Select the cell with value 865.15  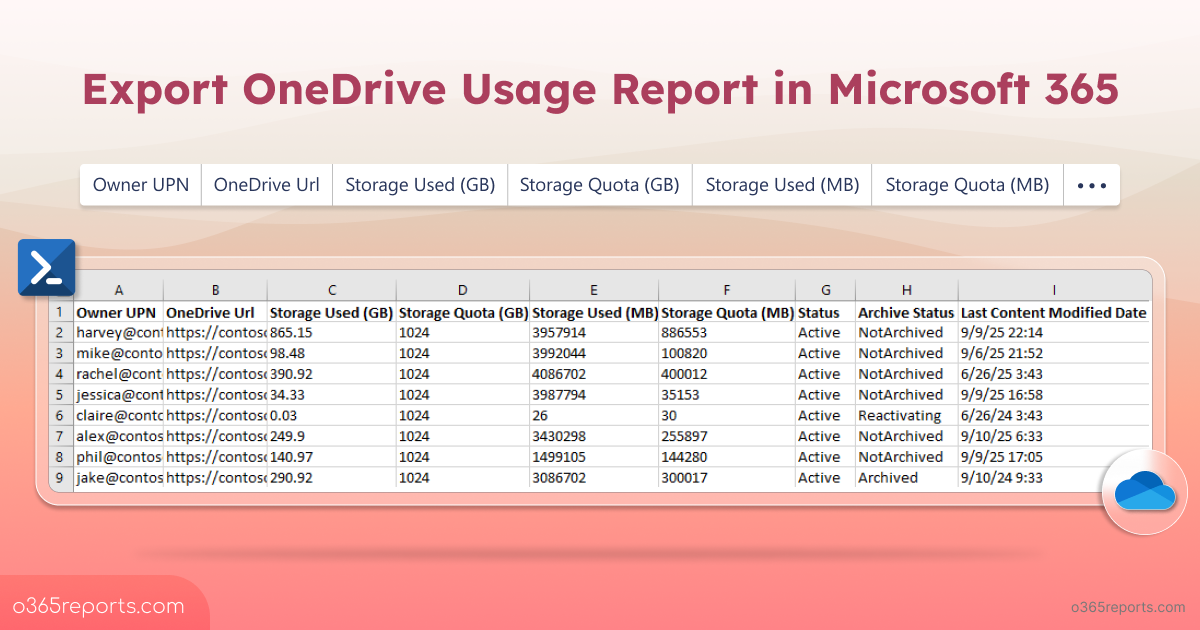pyautogui.click(x=331, y=332)
